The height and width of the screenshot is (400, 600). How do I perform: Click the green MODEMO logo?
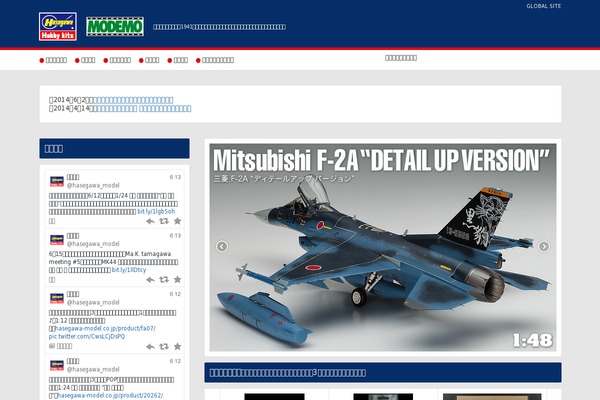pos(115,26)
